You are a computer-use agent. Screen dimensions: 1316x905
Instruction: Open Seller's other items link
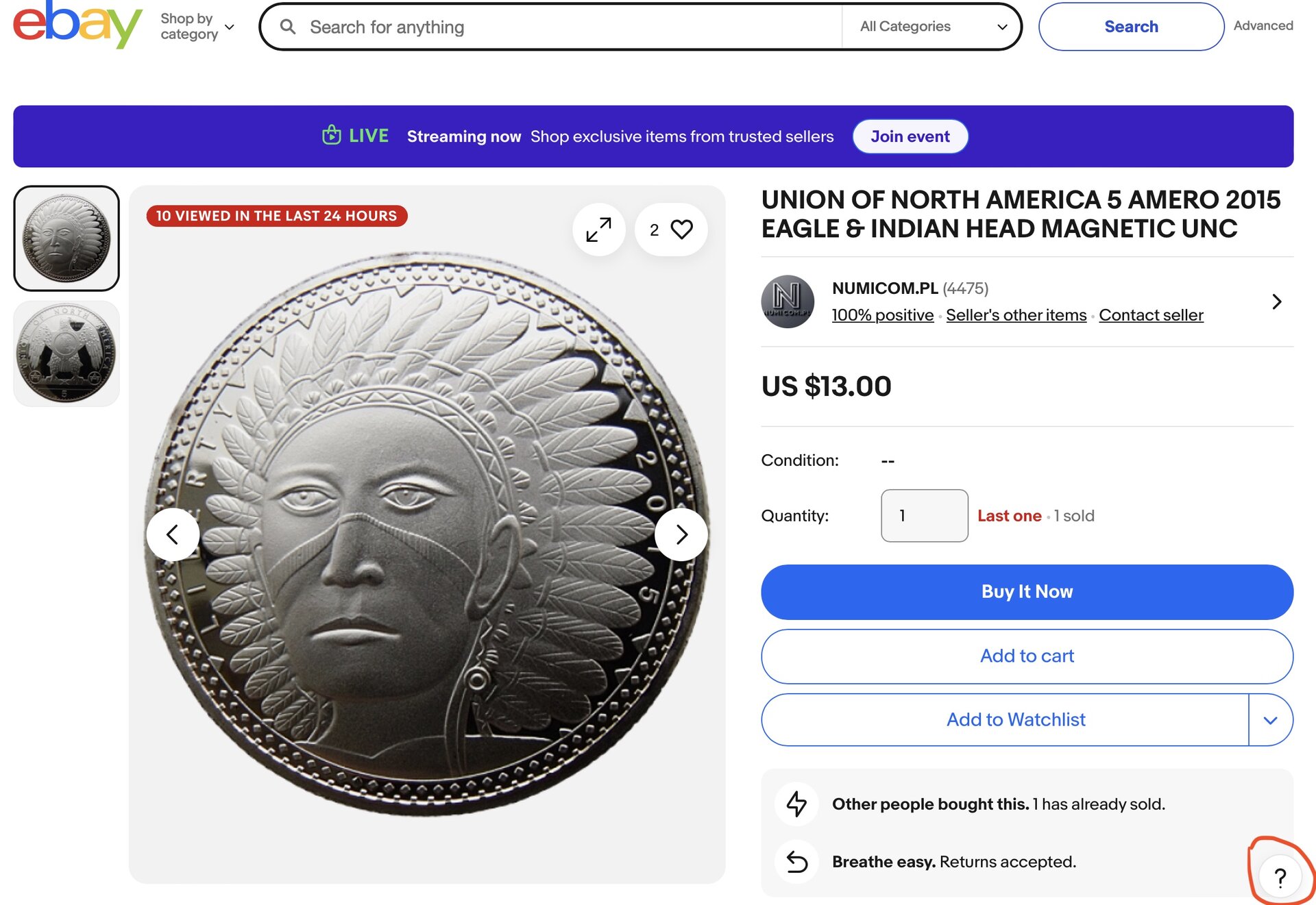(x=1016, y=315)
